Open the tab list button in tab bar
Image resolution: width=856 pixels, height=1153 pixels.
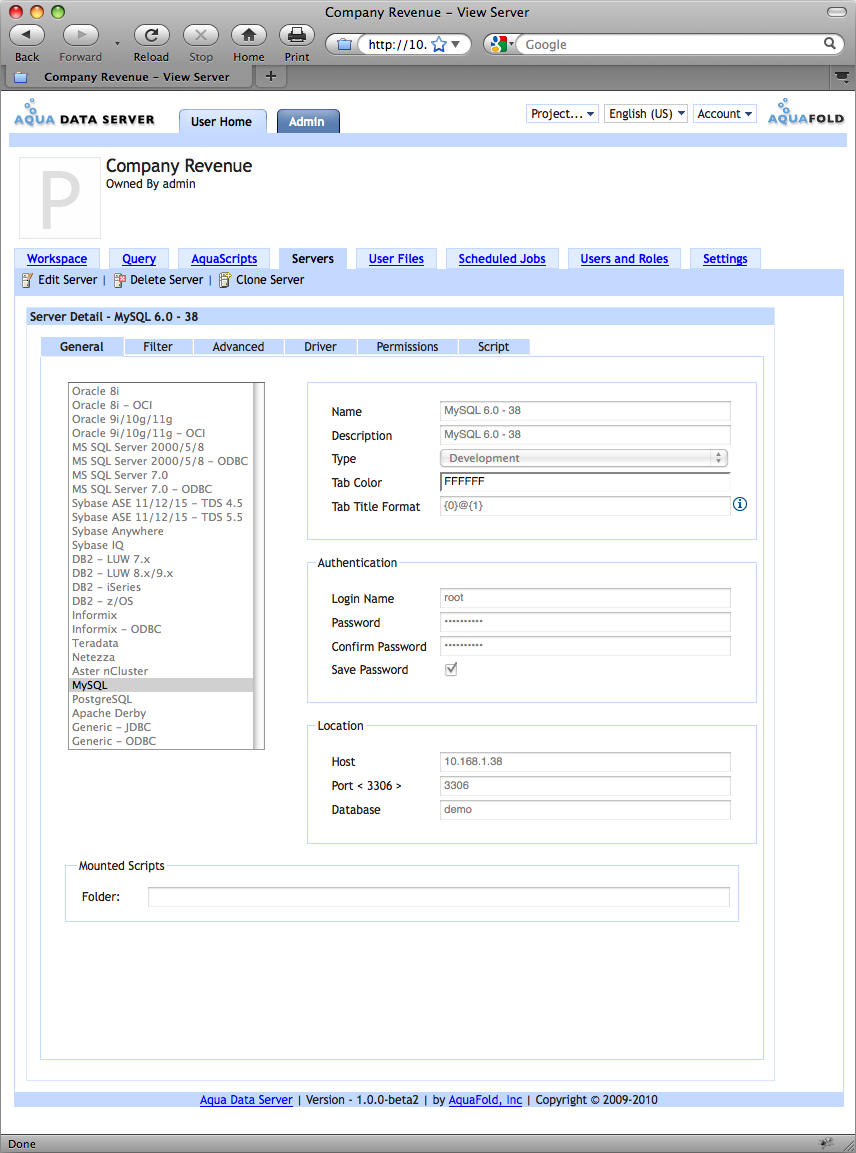[842, 76]
